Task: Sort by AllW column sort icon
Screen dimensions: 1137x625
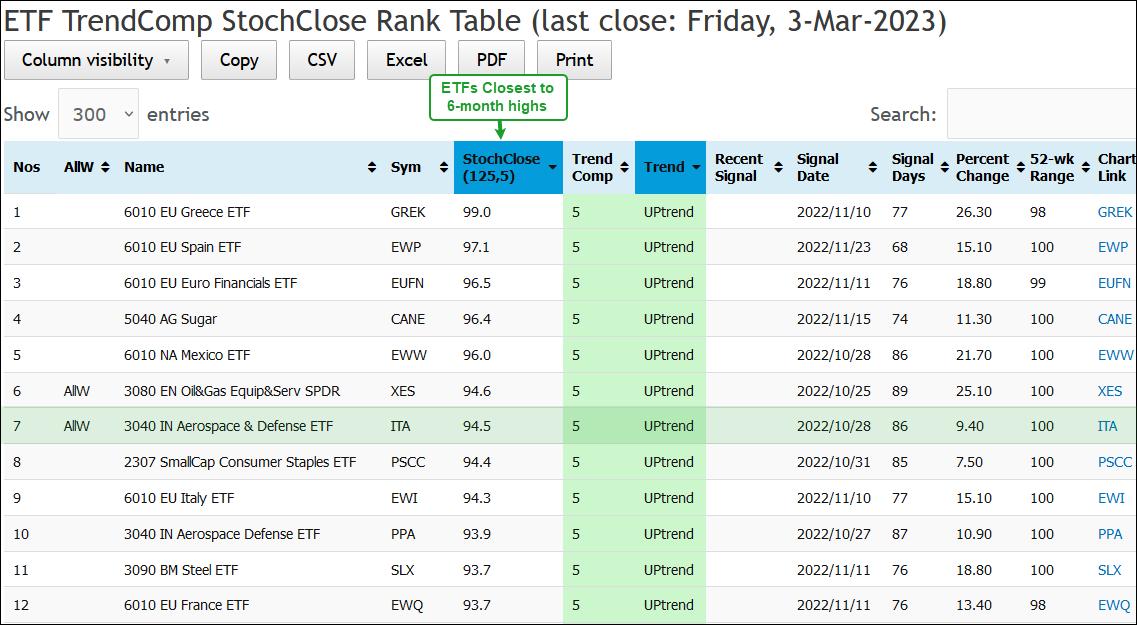Action: (105, 167)
